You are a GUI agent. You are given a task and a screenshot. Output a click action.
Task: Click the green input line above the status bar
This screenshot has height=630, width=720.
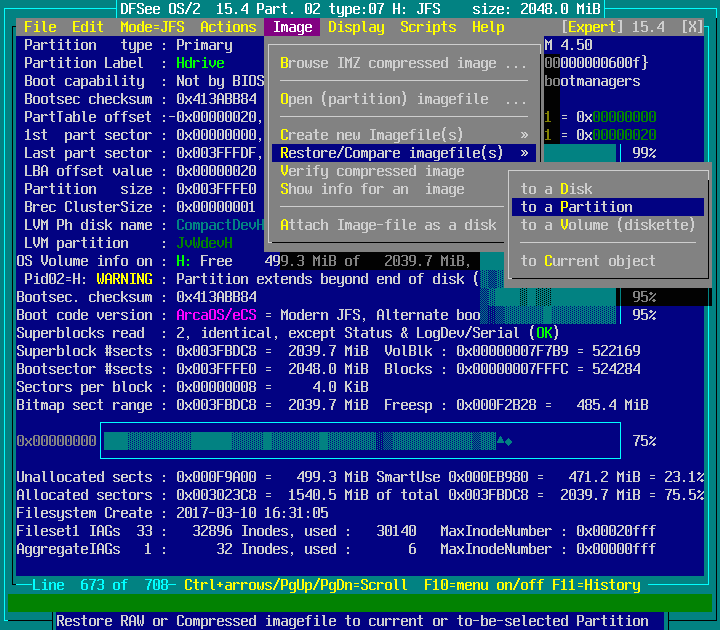(360, 603)
